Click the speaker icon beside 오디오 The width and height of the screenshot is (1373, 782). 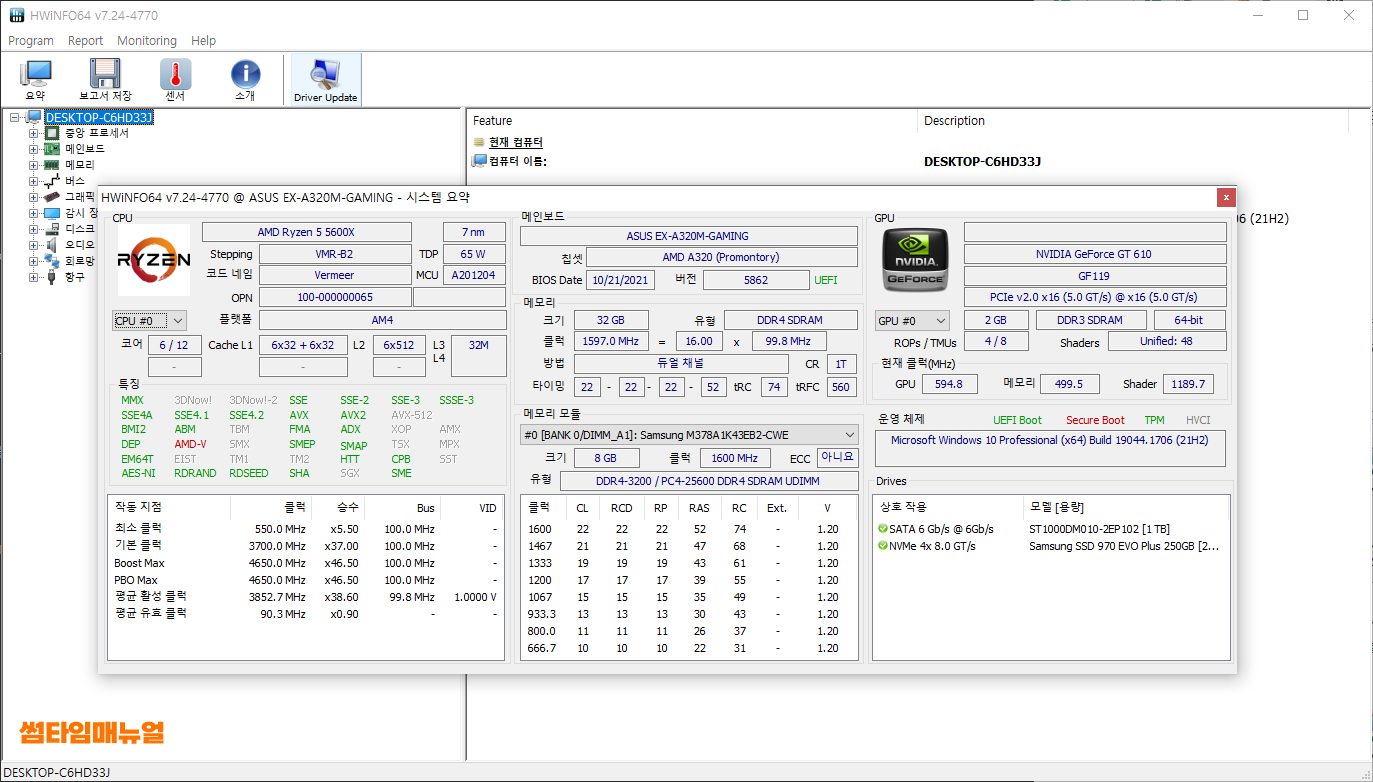[x=52, y=245]
